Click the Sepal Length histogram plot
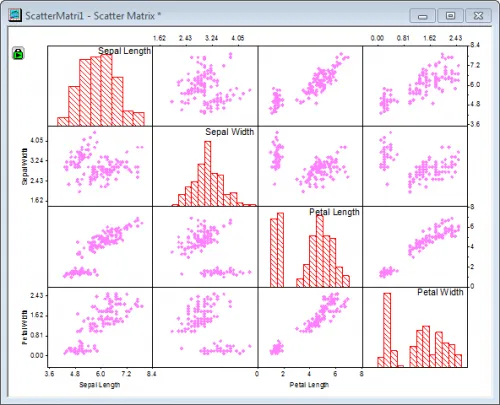This screenshot has width=500, height=405. point(101,90)
